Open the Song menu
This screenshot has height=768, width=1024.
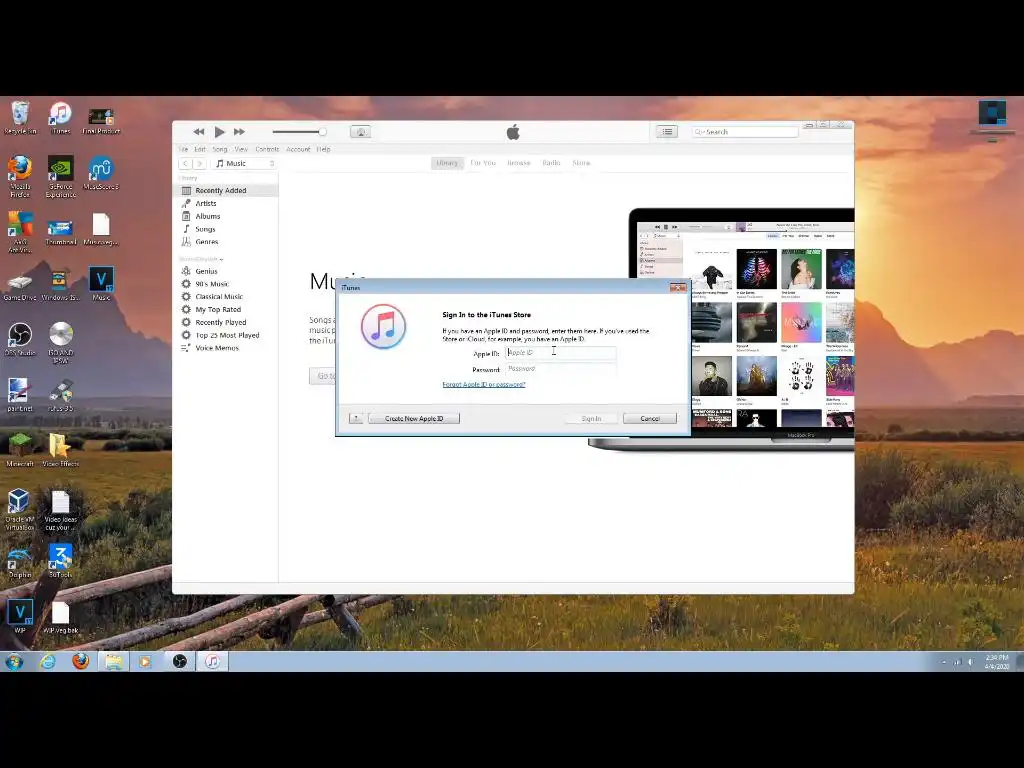point(220,149)
